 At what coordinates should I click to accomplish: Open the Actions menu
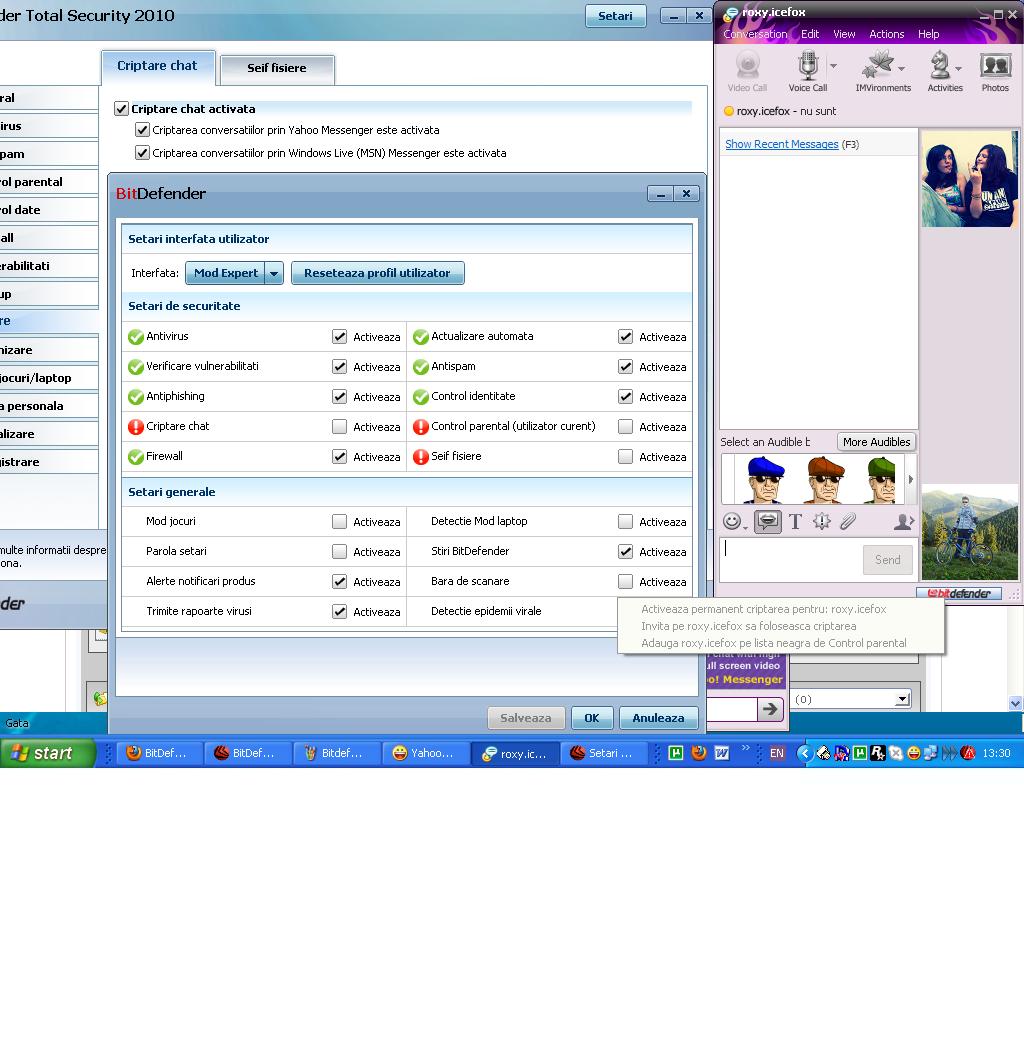[x=887, y=34]
